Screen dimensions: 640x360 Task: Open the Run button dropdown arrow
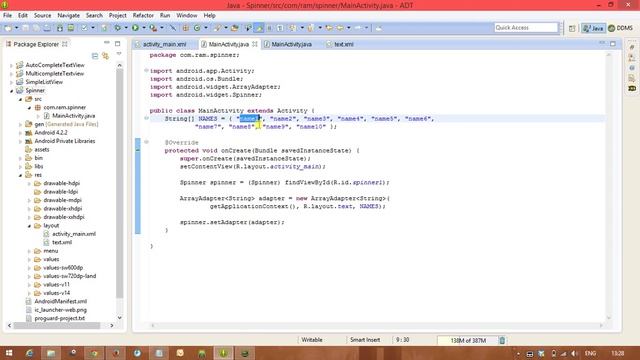[x=144, y=28]
